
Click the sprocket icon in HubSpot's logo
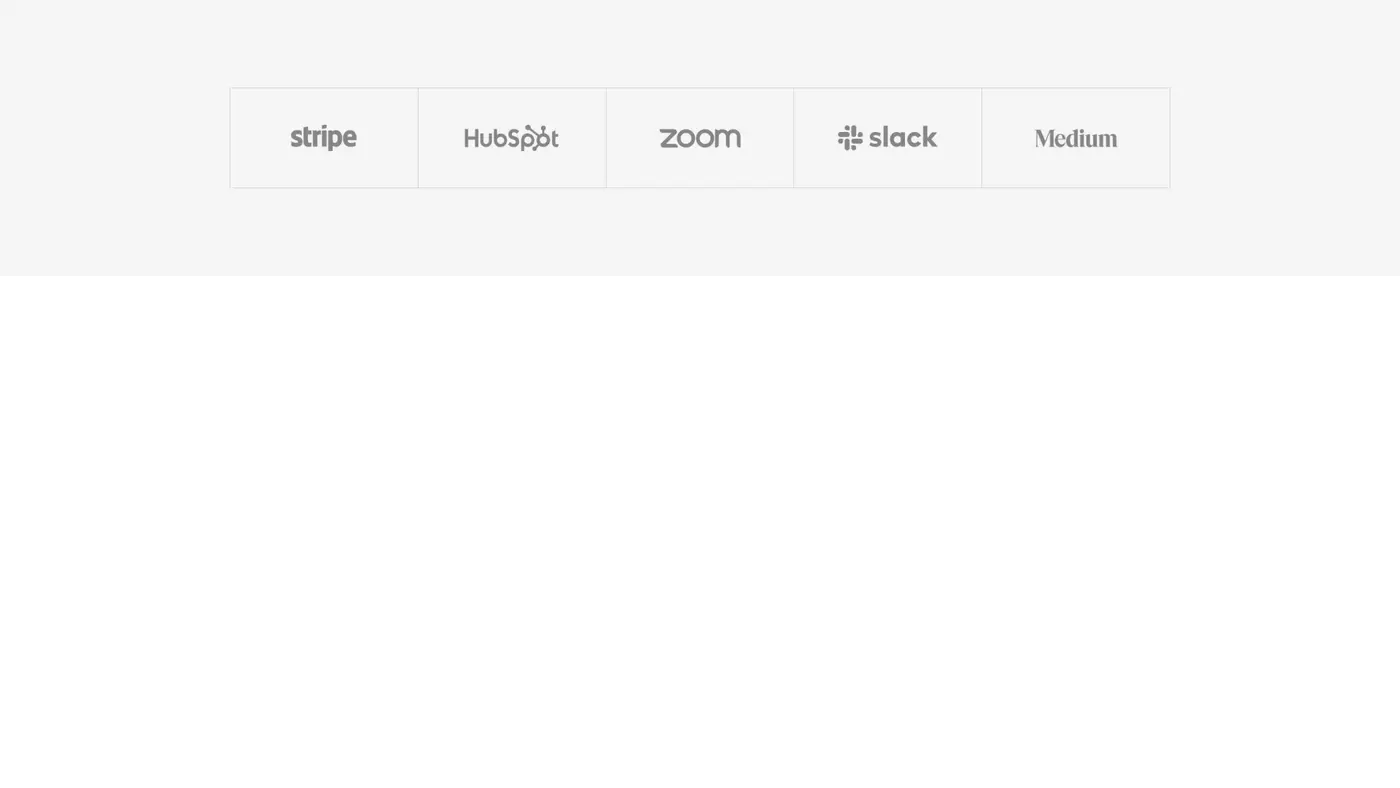539,137
